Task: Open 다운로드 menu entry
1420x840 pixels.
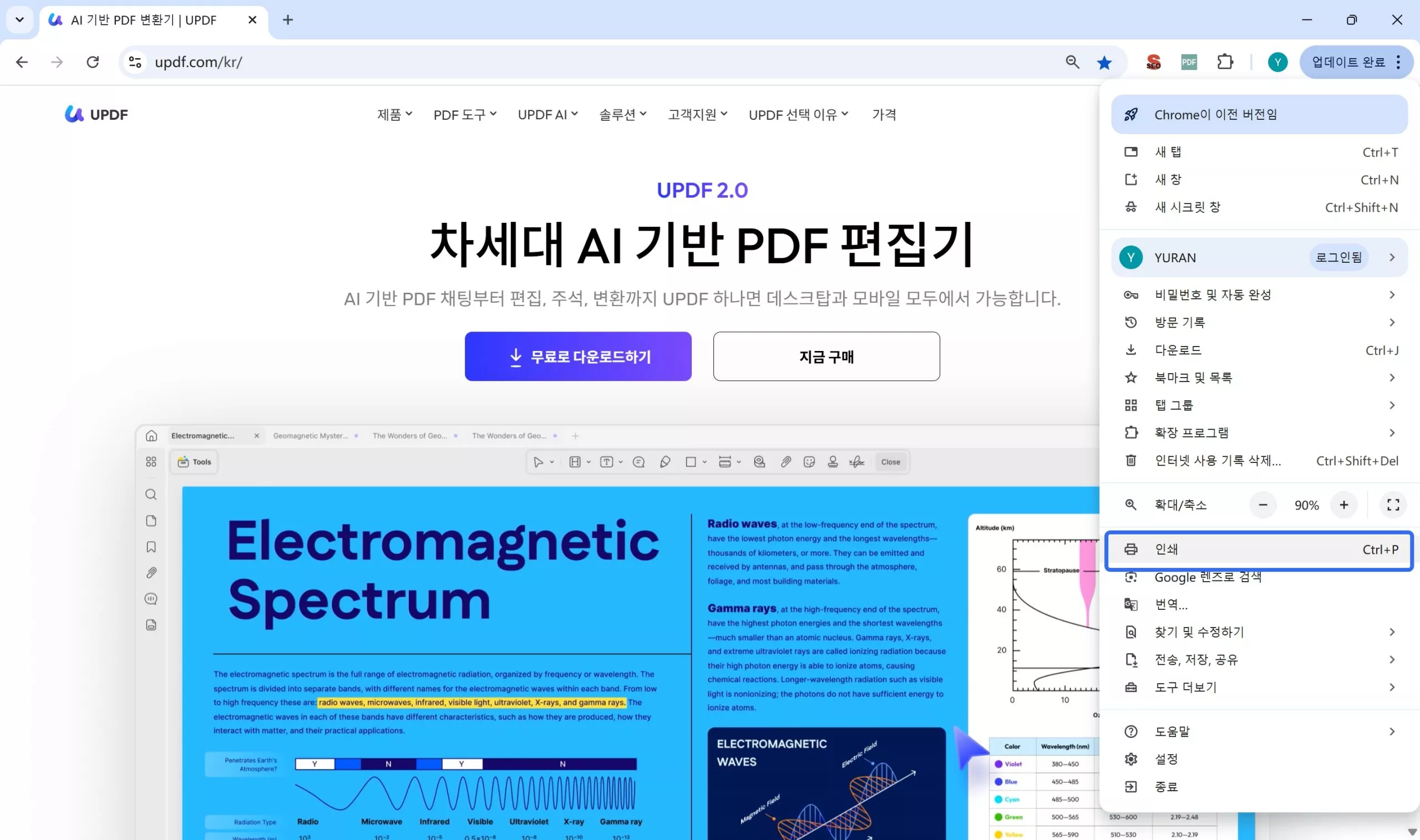Action: [1259, 350]
